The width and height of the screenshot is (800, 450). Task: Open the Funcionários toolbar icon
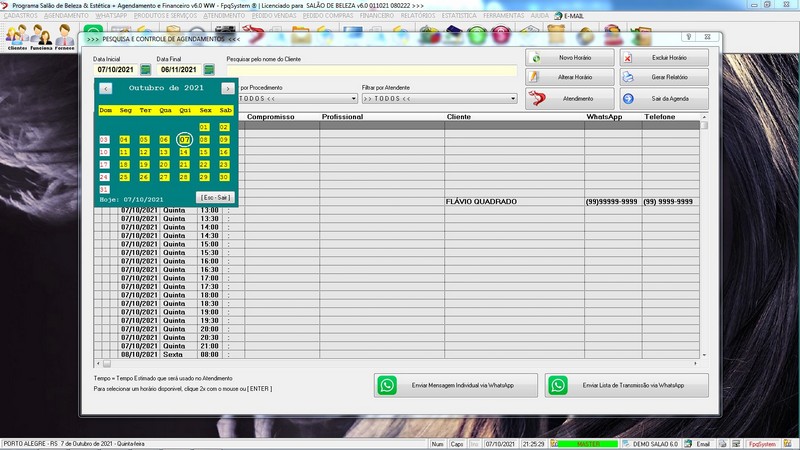(41, 37)
